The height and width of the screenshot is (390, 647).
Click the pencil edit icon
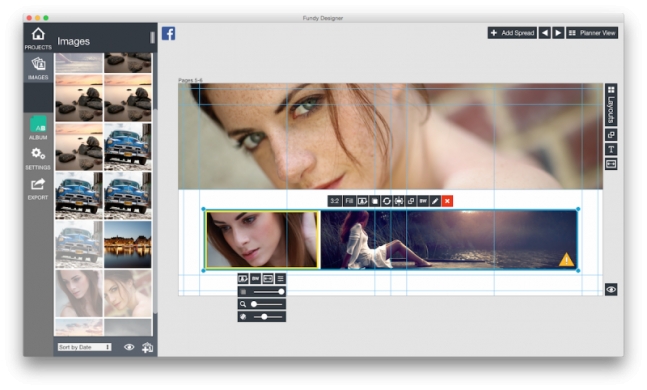435,201
